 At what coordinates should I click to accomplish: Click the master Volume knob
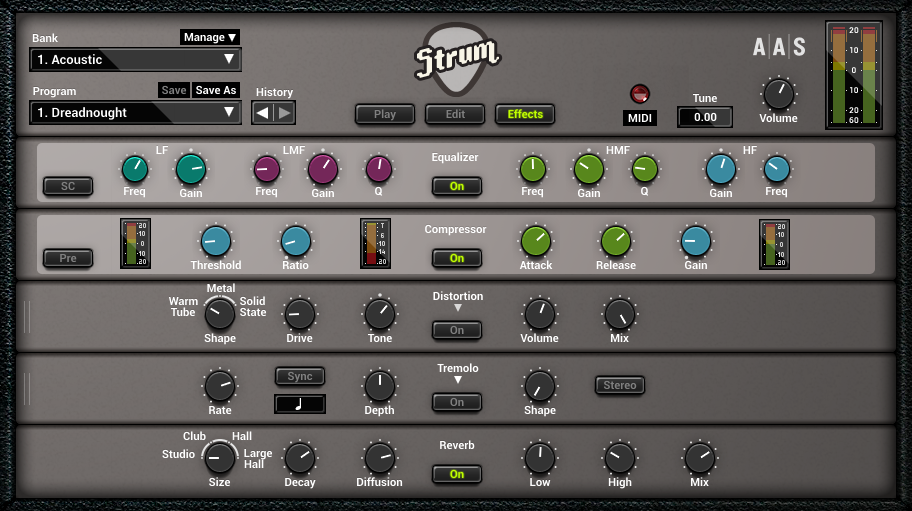coord(778,95)
